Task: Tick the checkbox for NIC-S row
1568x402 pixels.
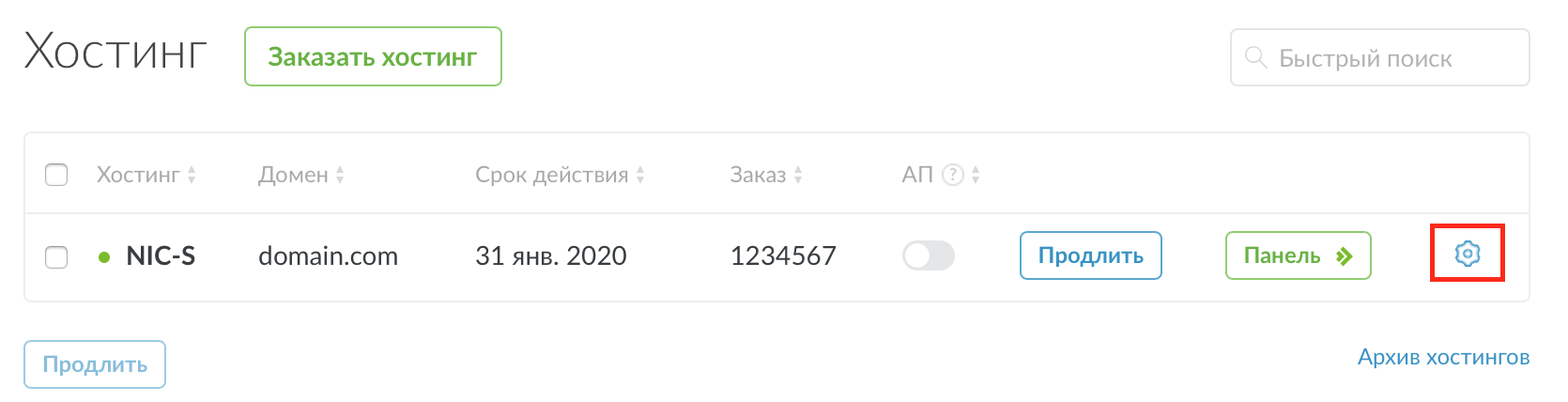Action: tap(56, 256)
